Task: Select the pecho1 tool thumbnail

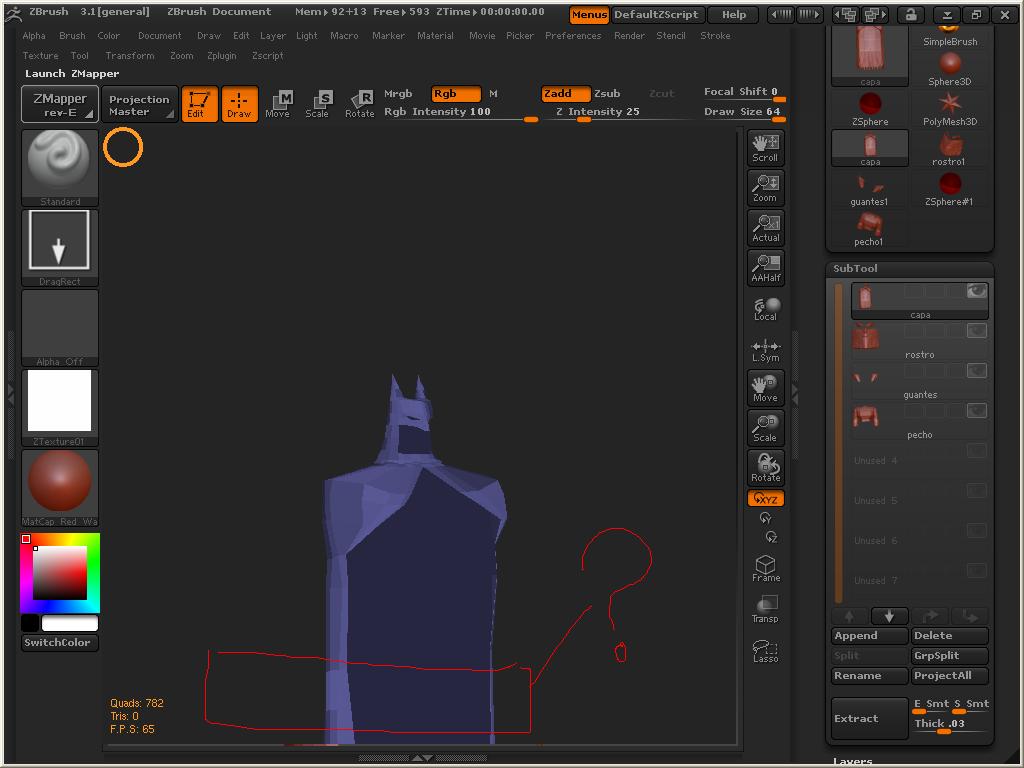Action: [x=870, y=229]
